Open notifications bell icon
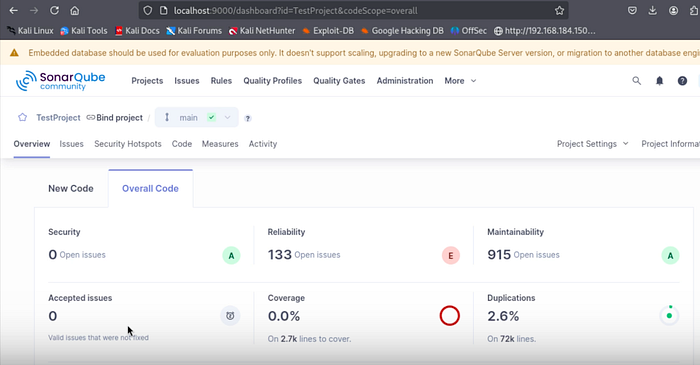This screenshot has width=700, height=365. 659,81
